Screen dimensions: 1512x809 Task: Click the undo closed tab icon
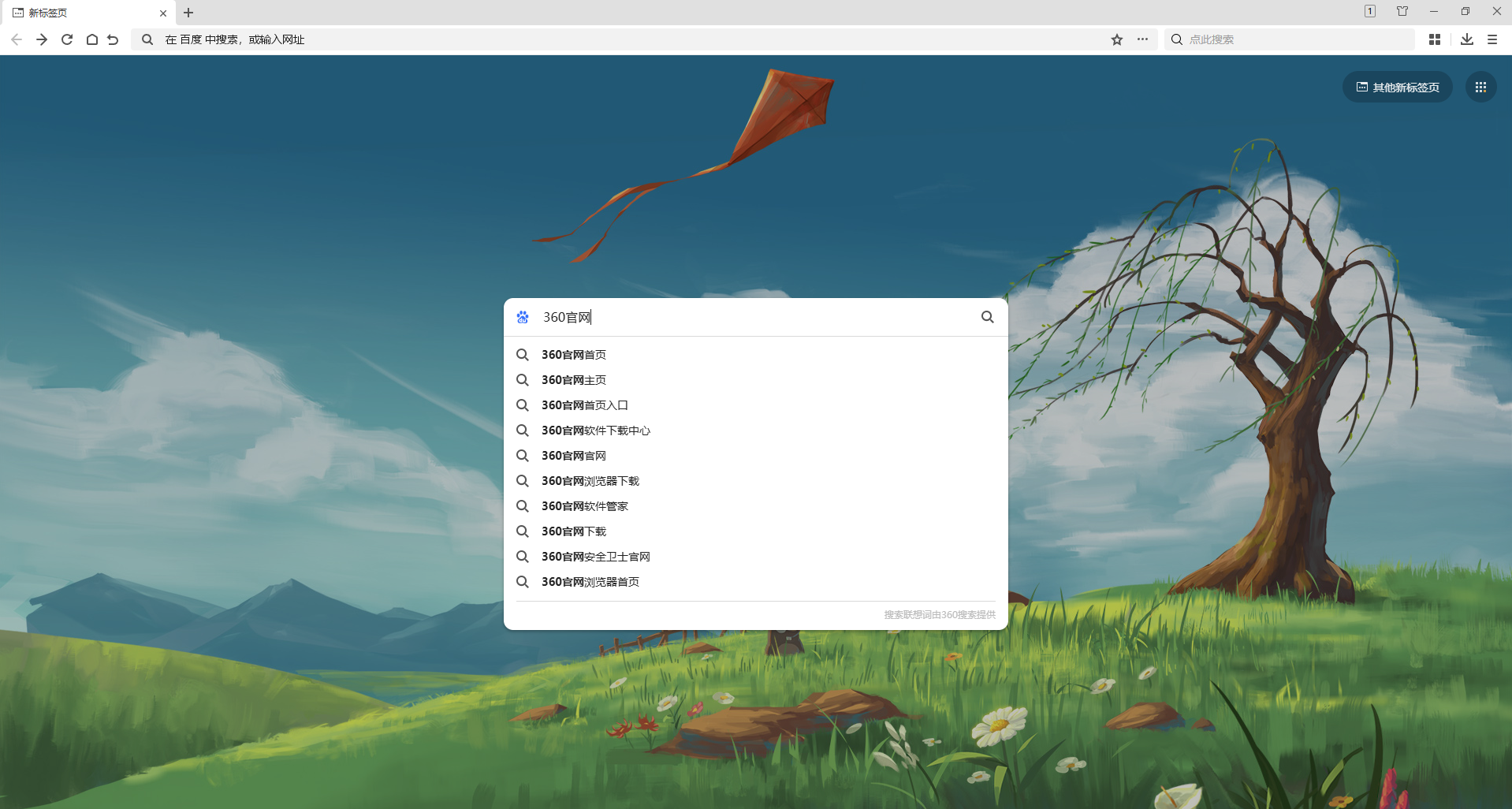pyautogui.click(x=113, y=39)
